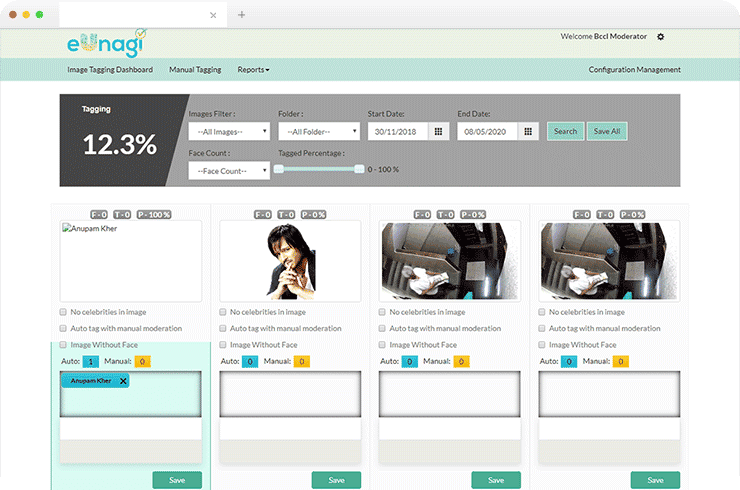The height and width of the screenshot is (490, 740).
Task: Open the Folder dropdown
Action: point(319,132)
